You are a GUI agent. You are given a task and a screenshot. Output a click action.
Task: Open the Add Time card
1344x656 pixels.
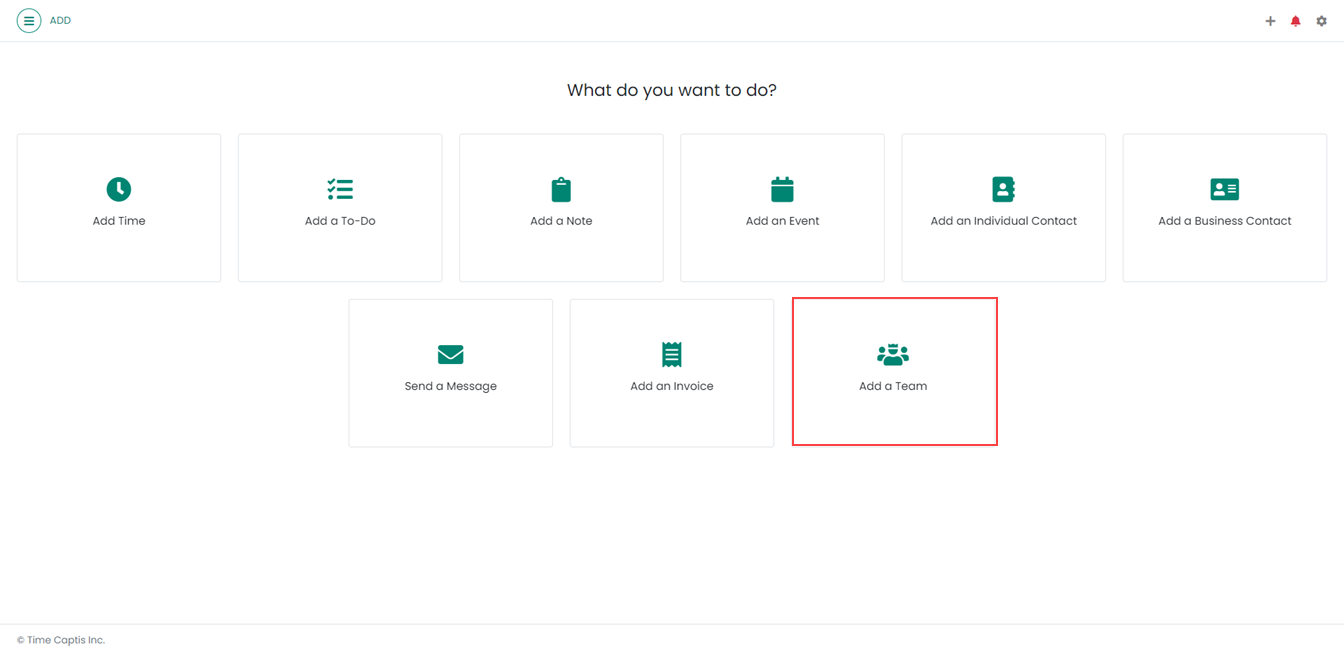tap(118, 207)
